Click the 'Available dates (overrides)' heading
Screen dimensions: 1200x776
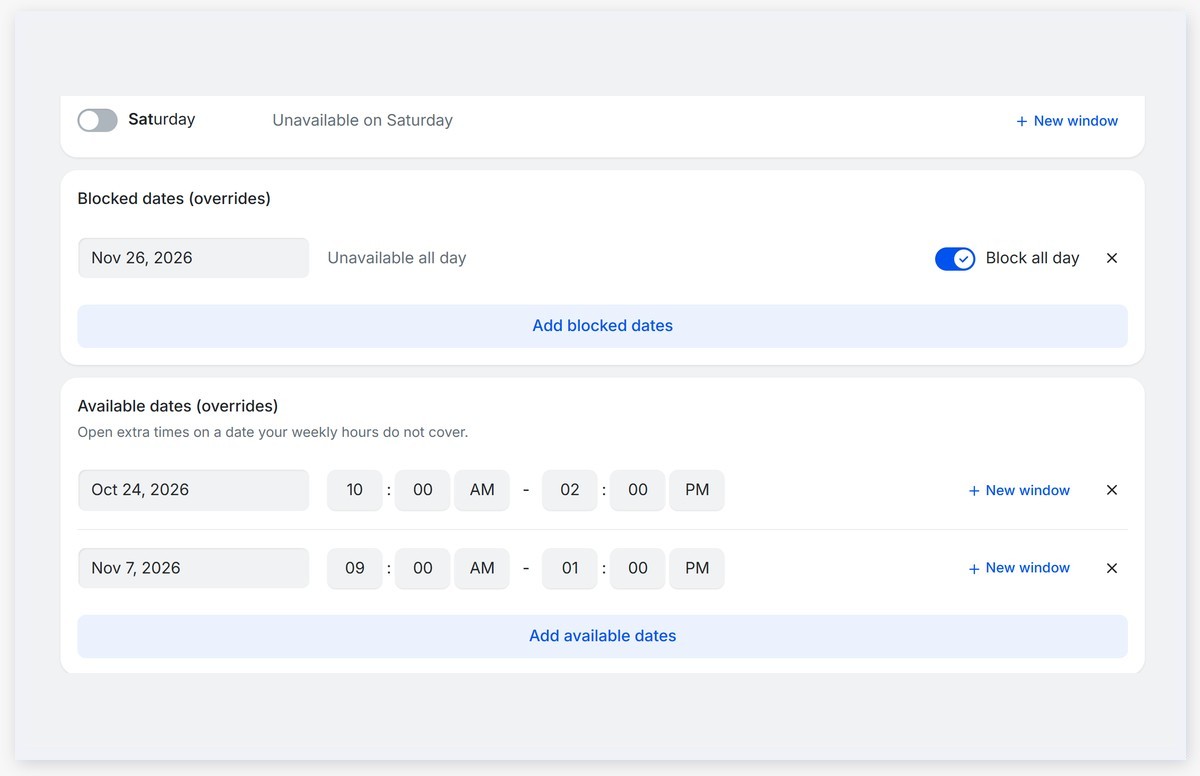tap(178, 406)
